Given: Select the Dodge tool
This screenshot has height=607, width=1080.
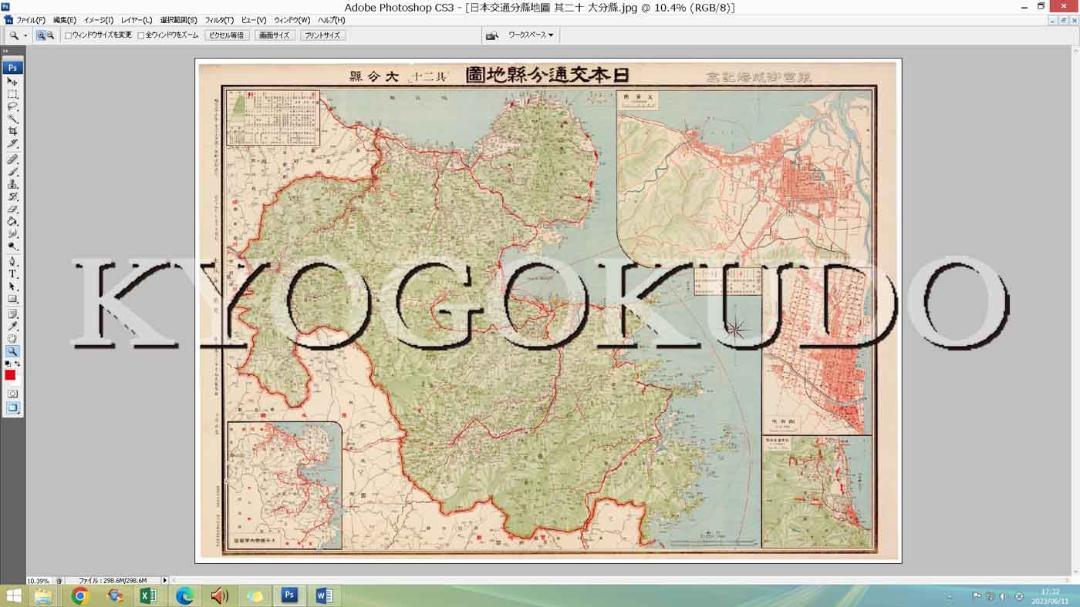Looking at the screenshot, I should click(x=12, y=246).
